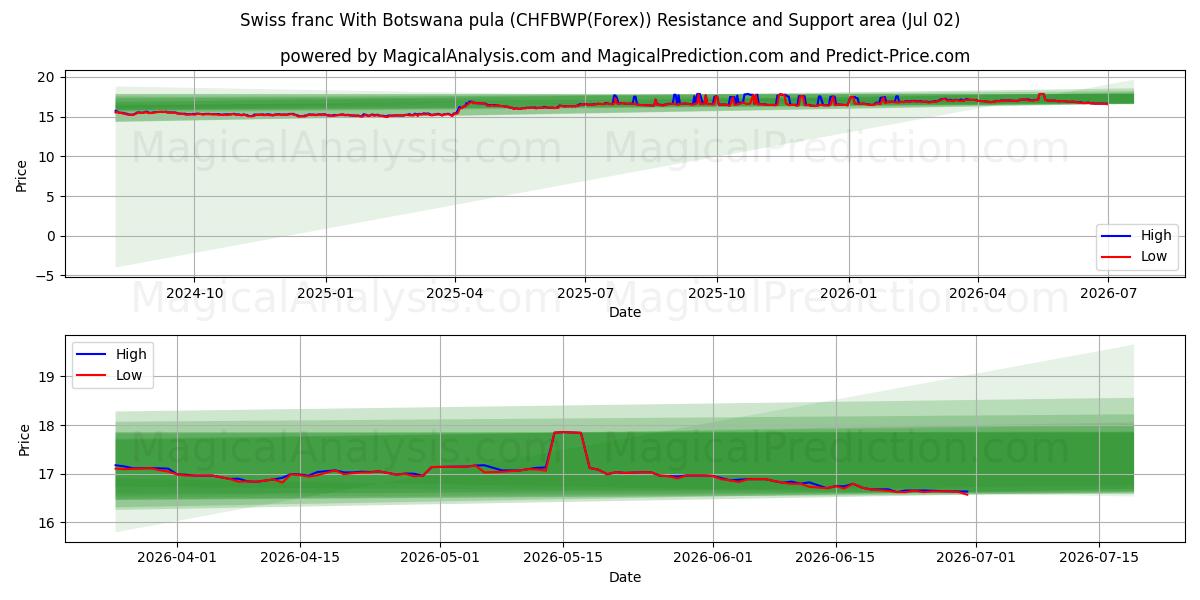
Task: Click the top chart x-axis label '2024-10'
Action: [x=194, y=293]
